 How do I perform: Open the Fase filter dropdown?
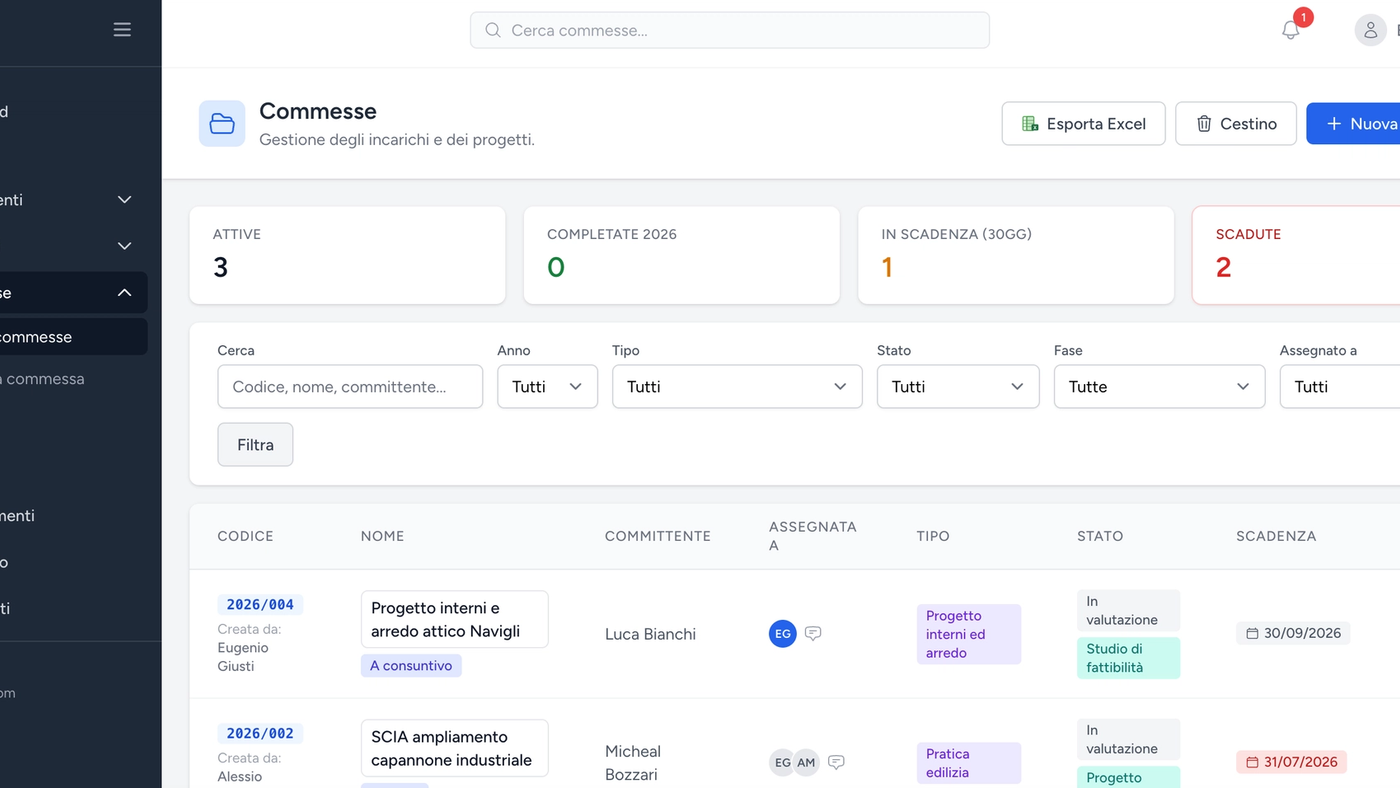tap(1159, 387)
